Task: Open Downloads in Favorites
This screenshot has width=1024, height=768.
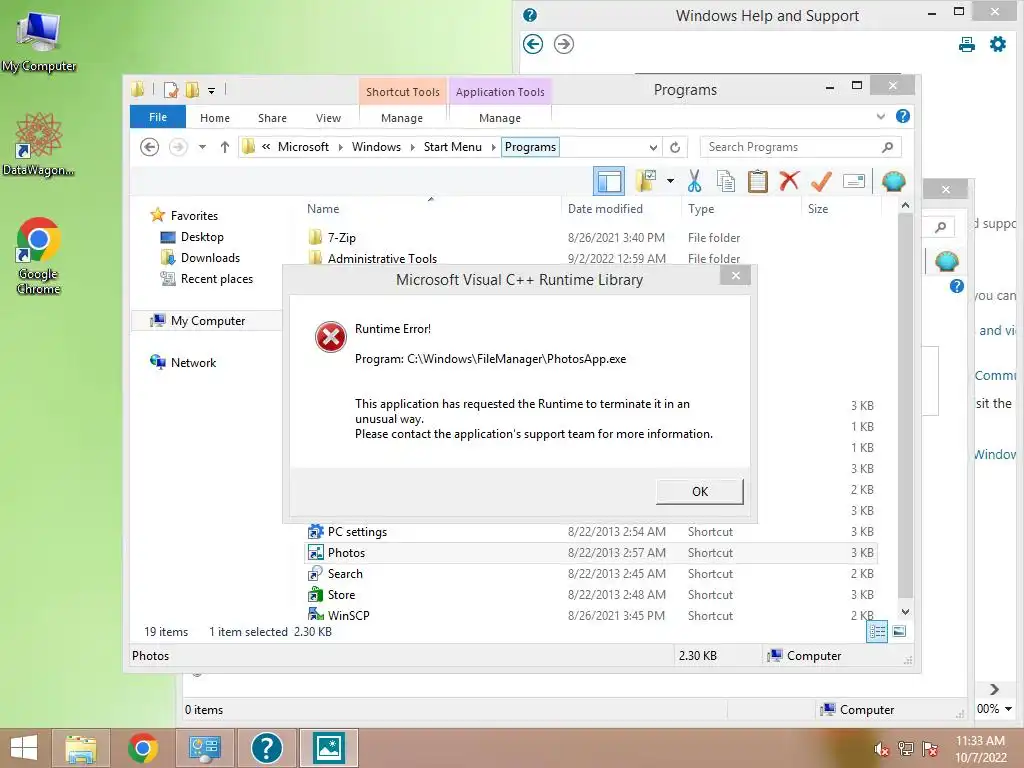Action: tap(210, 258)
